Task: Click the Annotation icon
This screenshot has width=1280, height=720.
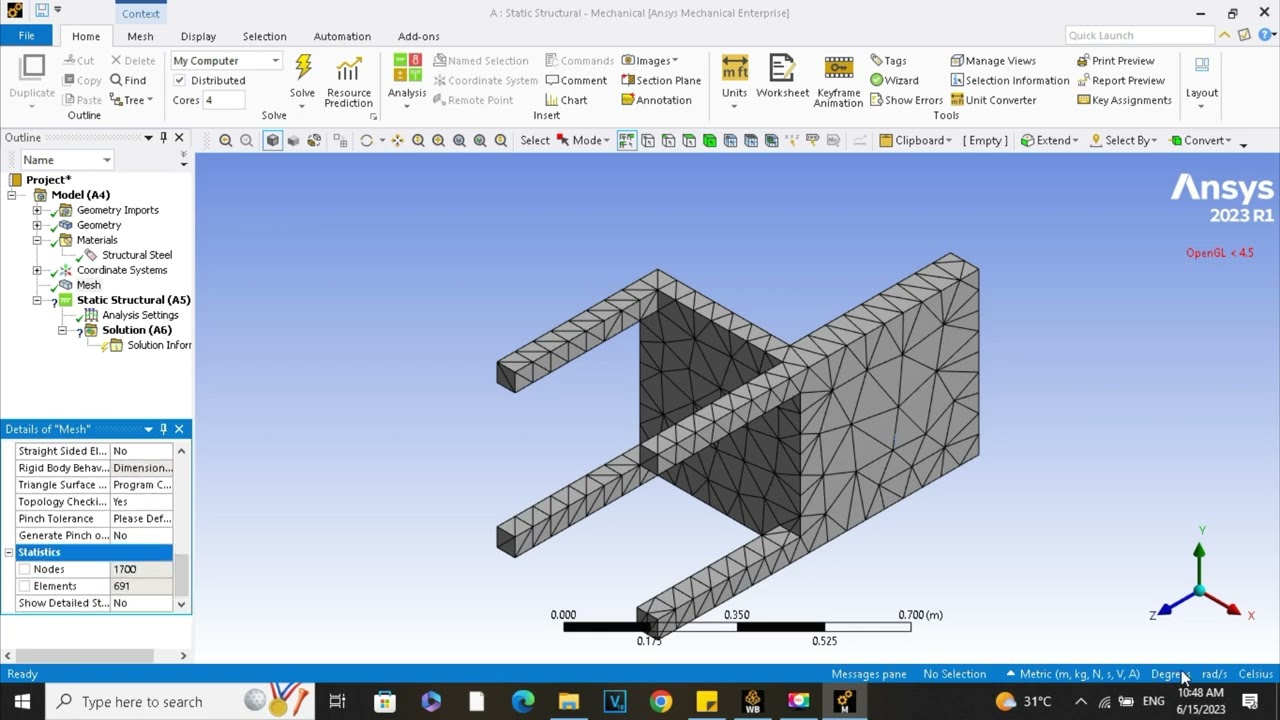Action: click(656, 100)
